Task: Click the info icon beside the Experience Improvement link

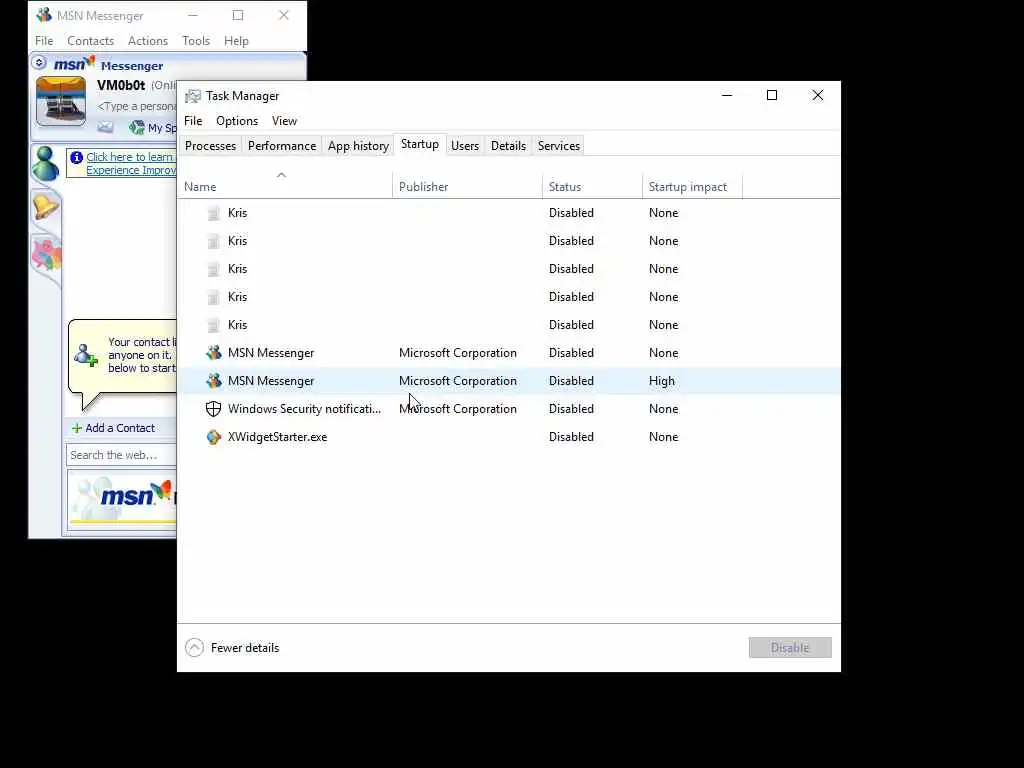Action: tap(76, 157)
